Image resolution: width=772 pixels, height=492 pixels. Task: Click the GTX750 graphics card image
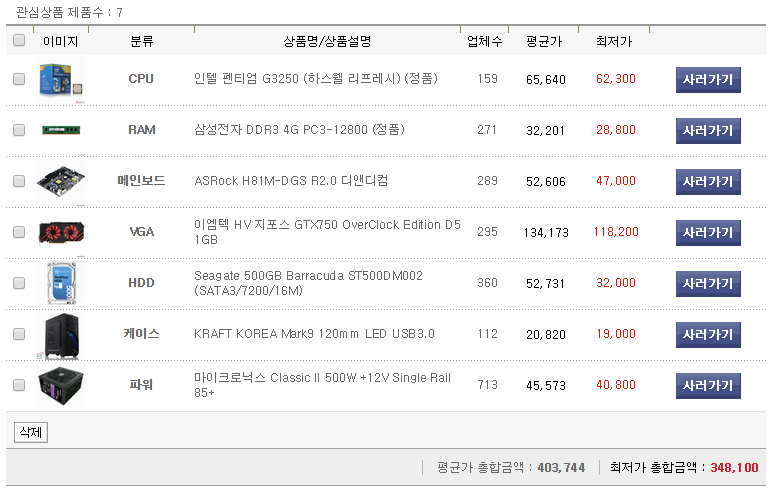(x=60, y=232)
